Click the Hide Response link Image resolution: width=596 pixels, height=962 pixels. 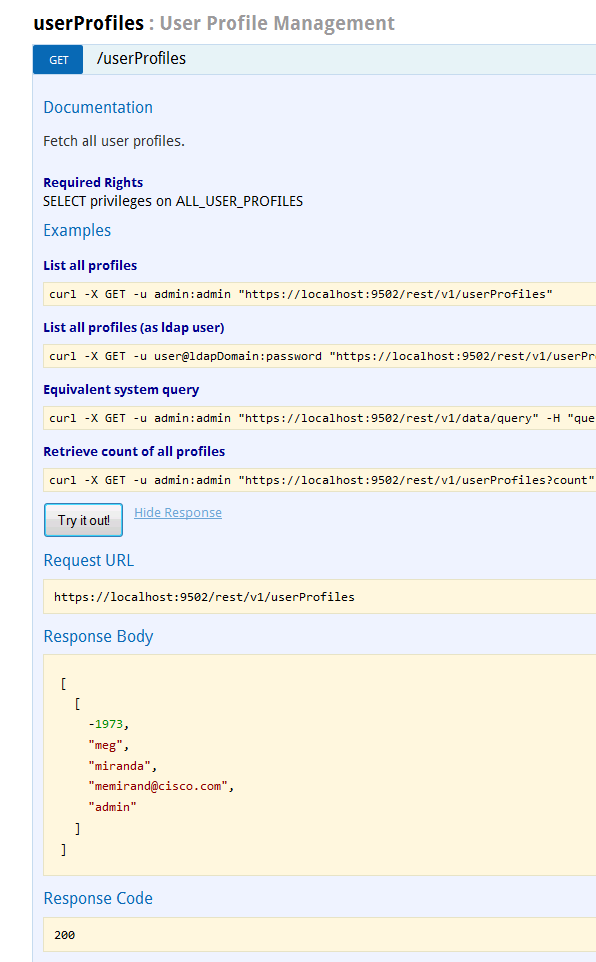pyautogui.click(x=178, y=512)
